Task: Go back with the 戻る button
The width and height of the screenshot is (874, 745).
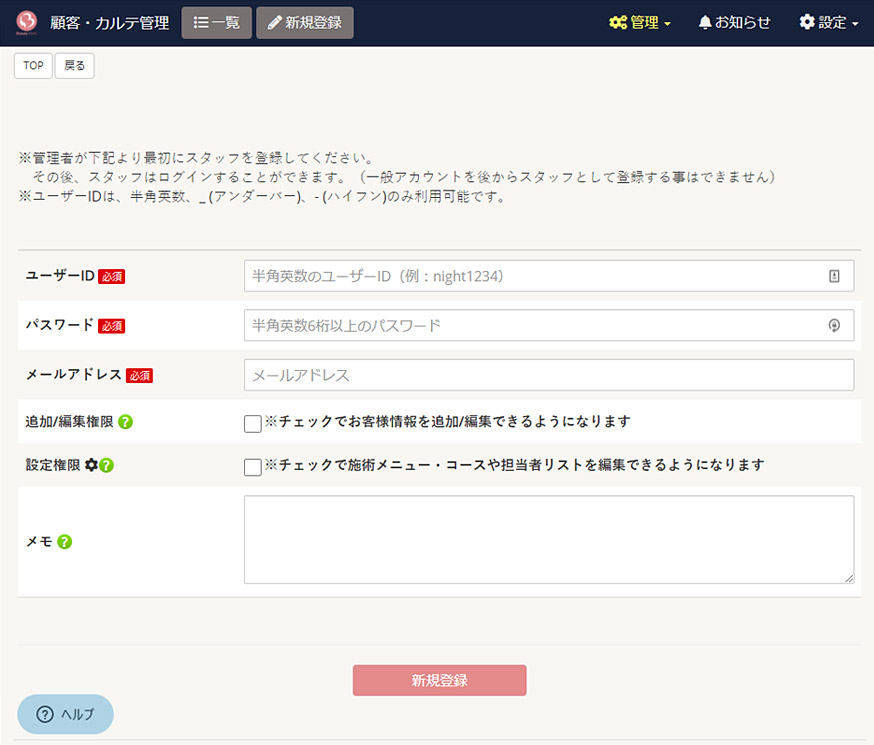Action: point(75,66)
